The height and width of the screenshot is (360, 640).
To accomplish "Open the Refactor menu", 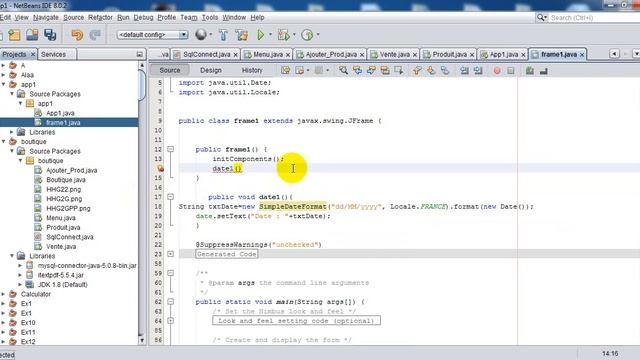I will (100, 18).
